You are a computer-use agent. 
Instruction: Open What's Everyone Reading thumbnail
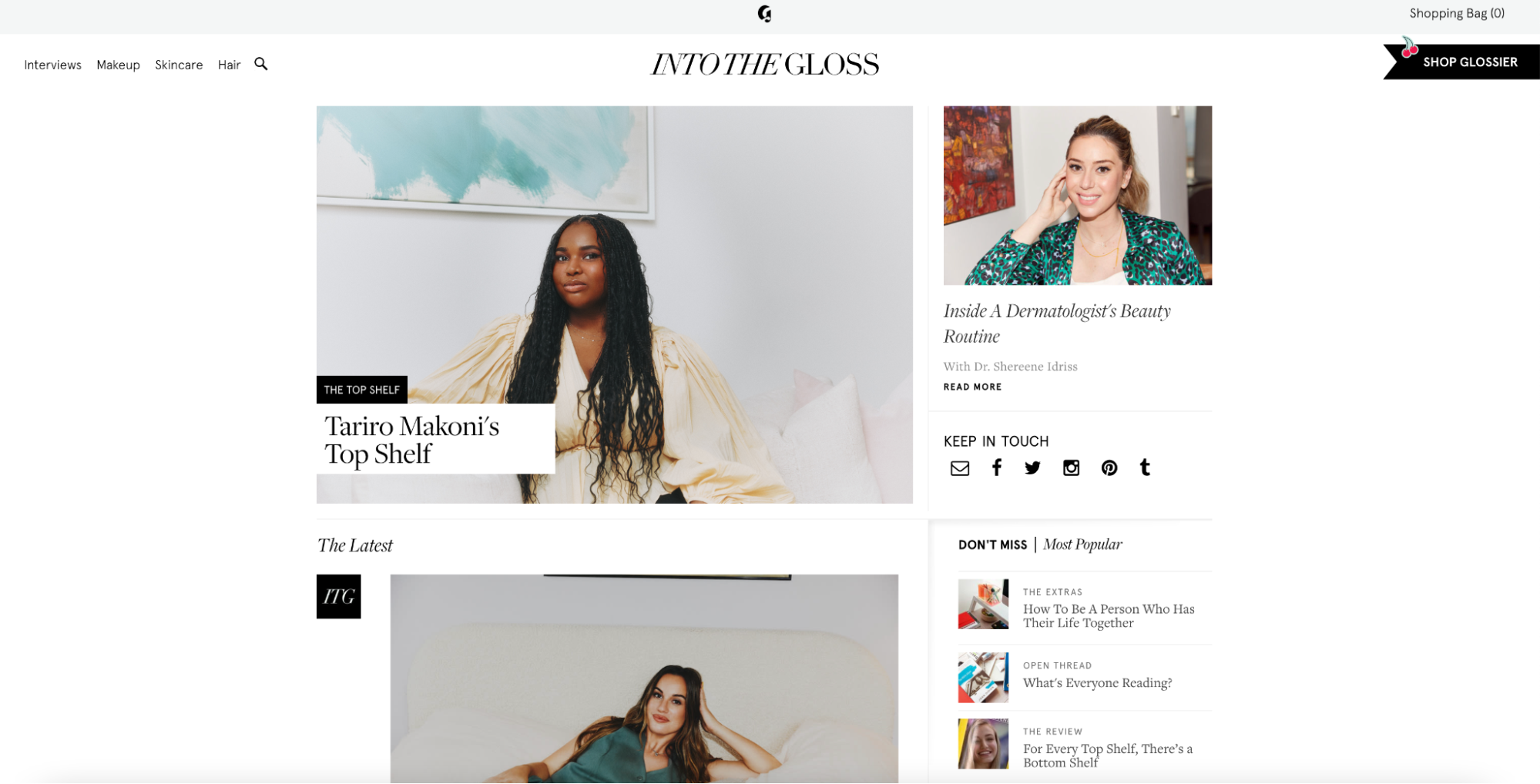pos(983,678)
